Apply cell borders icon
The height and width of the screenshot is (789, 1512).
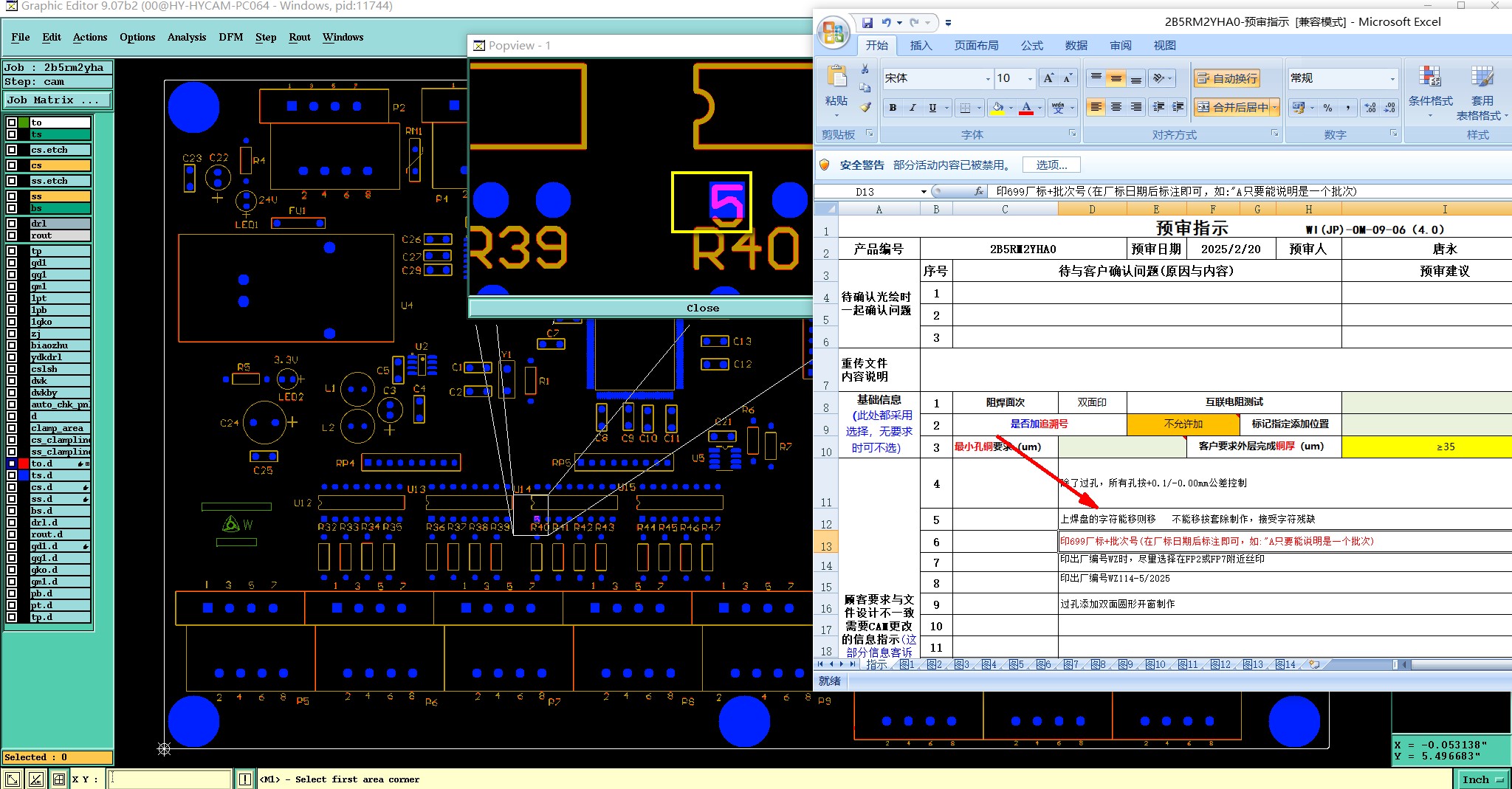pyautogui.click(x=965, y=108)
